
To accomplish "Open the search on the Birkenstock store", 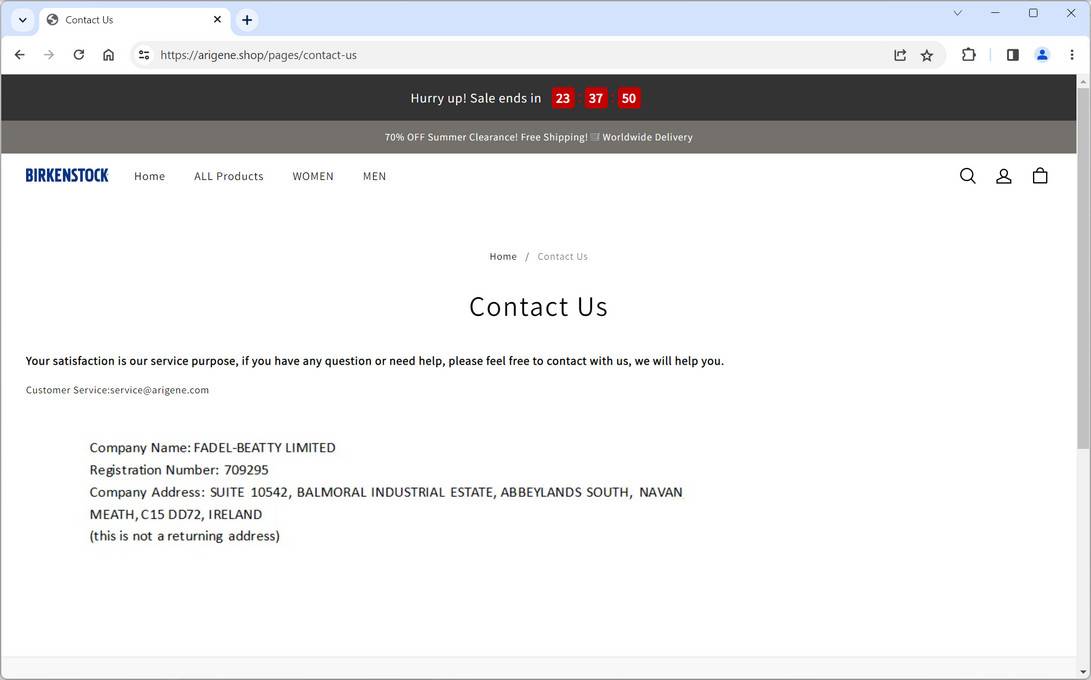I will point(967,175).
